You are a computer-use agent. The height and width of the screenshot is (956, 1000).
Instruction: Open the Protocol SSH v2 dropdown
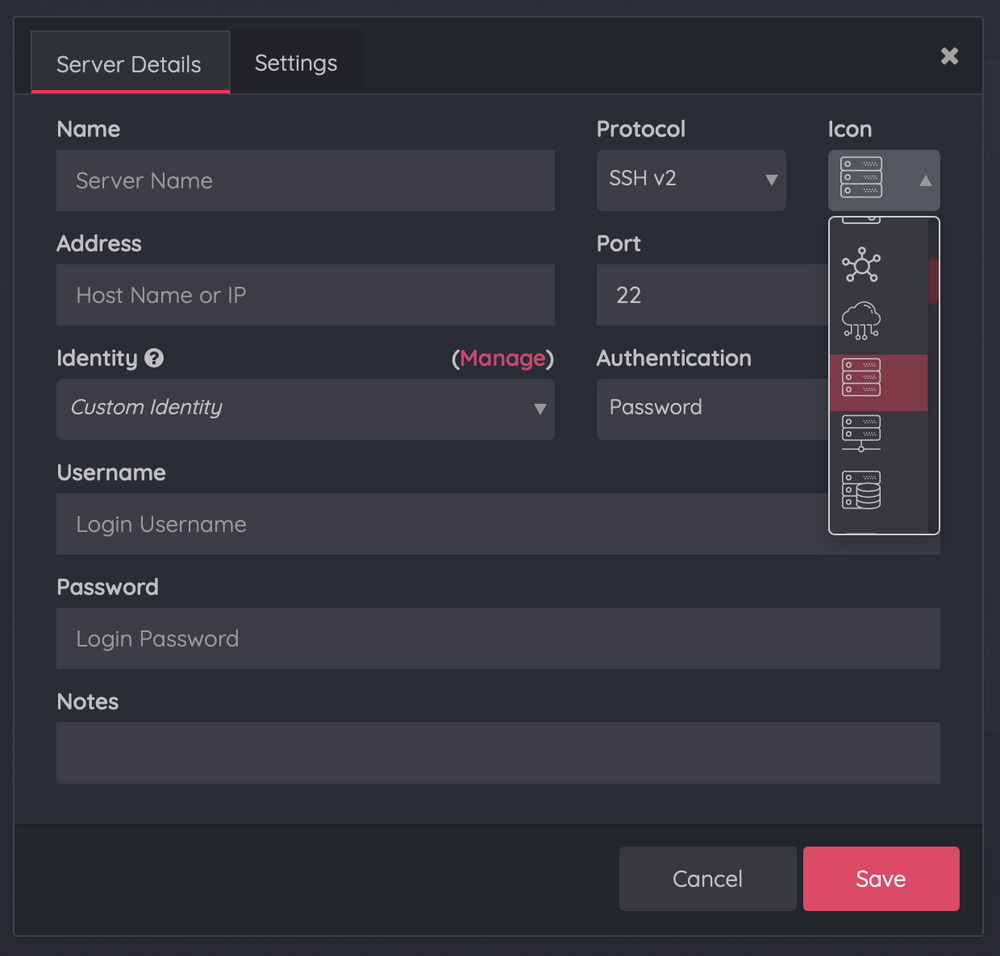(691, 180)
